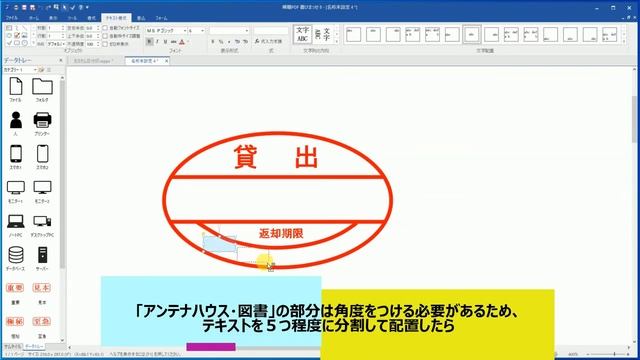
Task: Switch to the 表示 ribbon tab
Action: click(53, 18)
